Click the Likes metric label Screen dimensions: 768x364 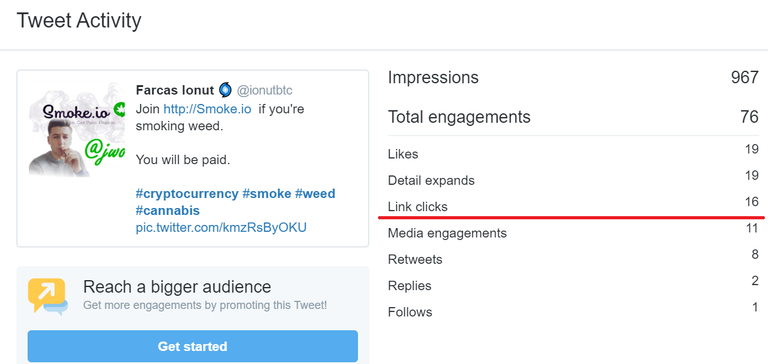[403, 154]
